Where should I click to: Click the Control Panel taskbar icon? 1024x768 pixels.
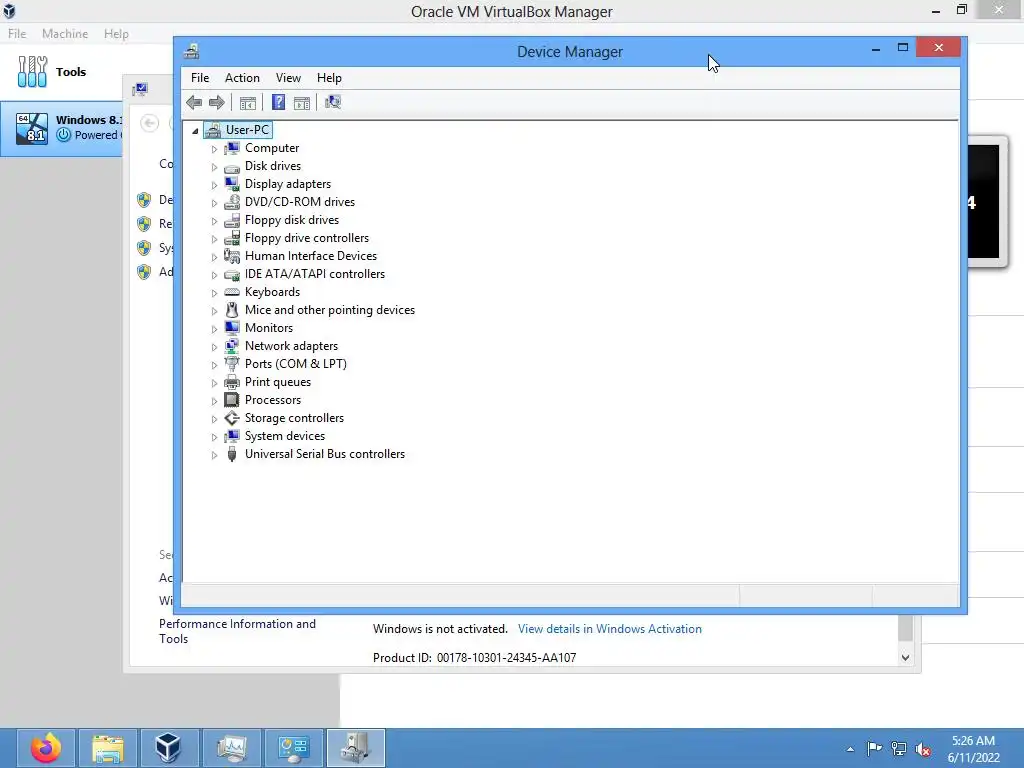(293, 748)
